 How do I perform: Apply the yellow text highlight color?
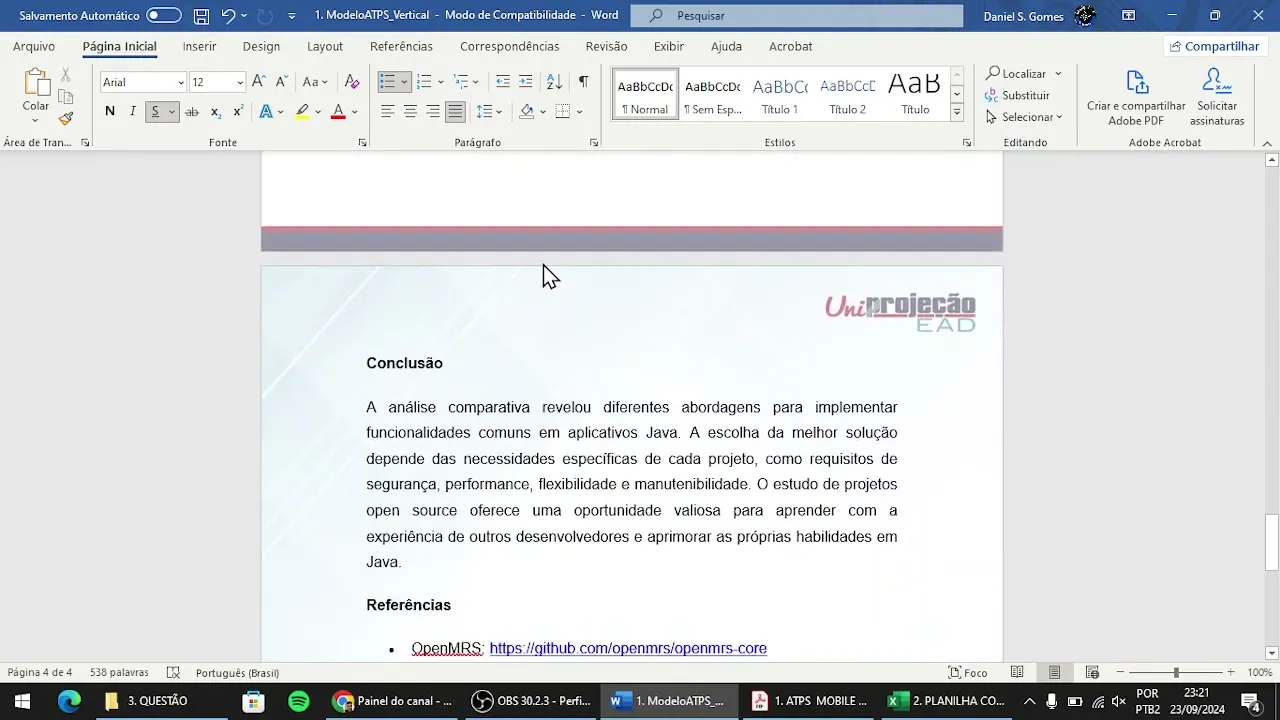point(302,112)
